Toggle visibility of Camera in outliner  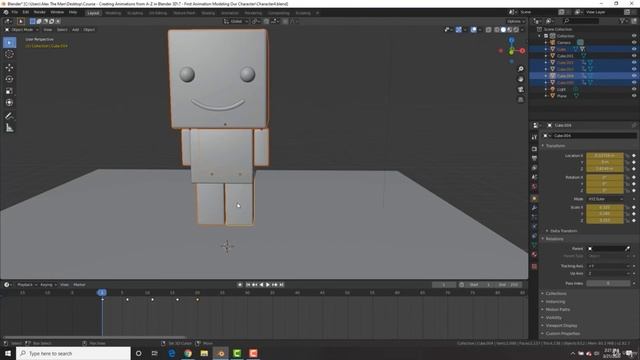[x=634, y=42]
